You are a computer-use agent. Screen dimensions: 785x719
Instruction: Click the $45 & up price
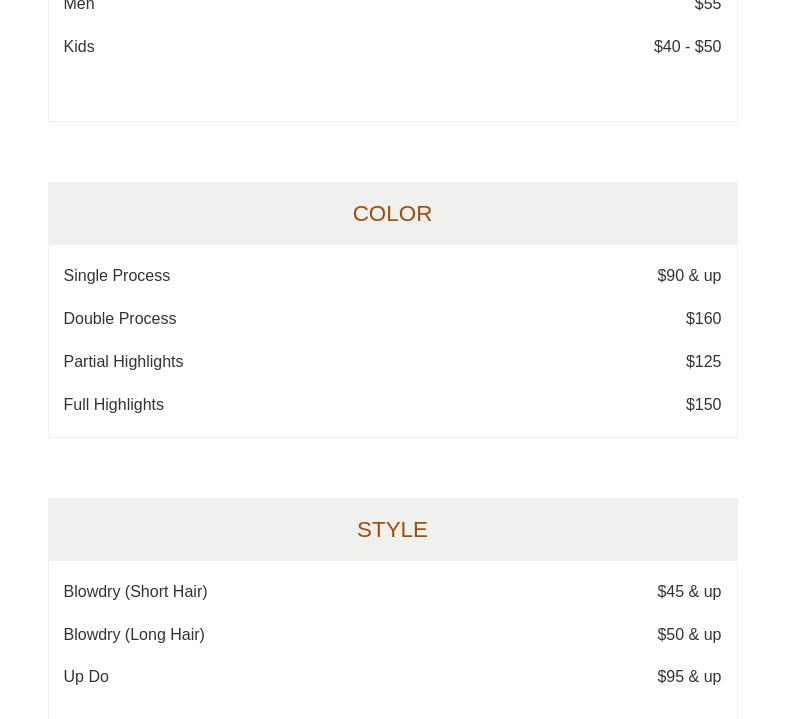coord(689,592)
